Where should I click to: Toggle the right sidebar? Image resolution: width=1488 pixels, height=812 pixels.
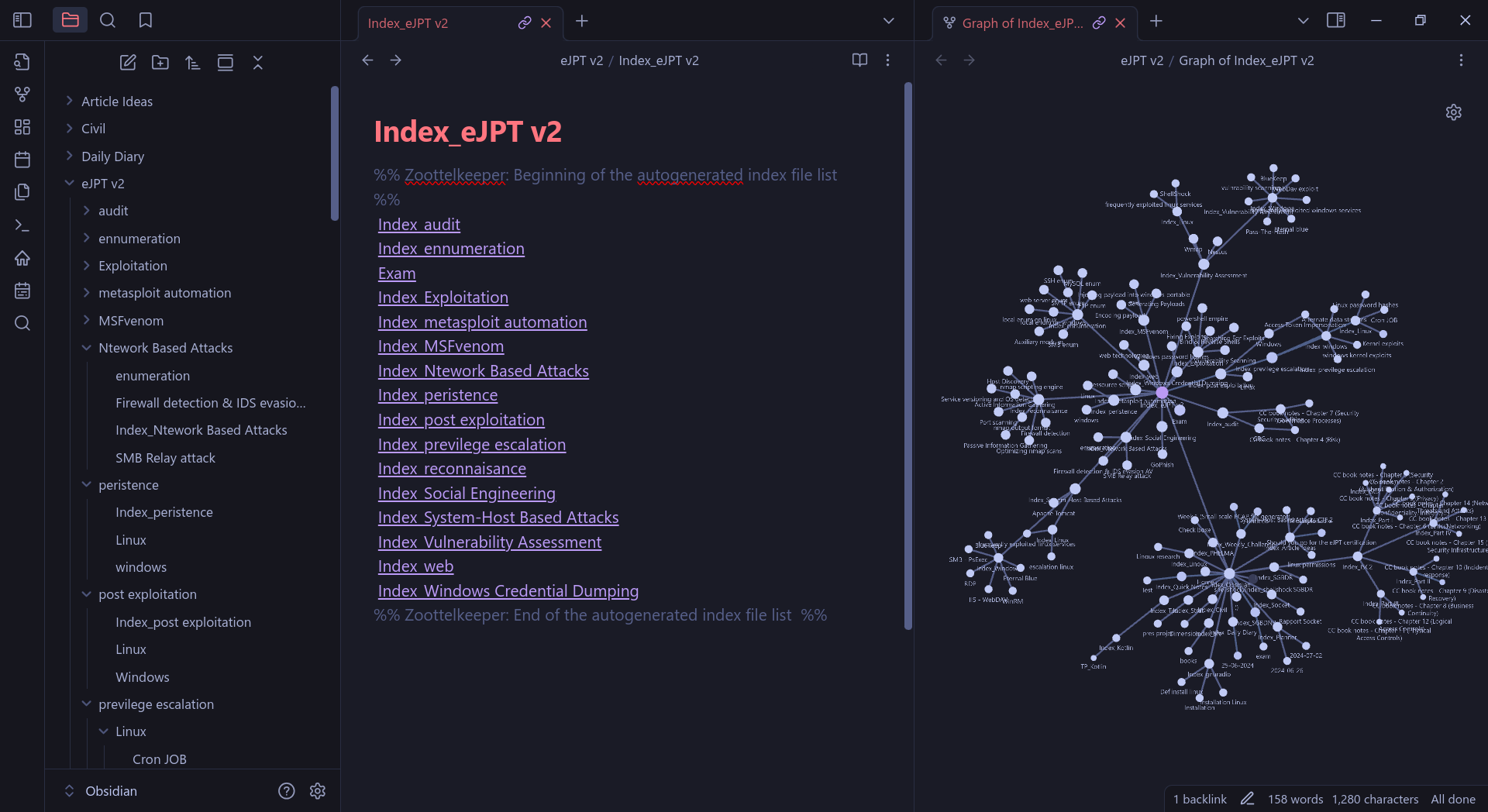(x=1335, y=21)
